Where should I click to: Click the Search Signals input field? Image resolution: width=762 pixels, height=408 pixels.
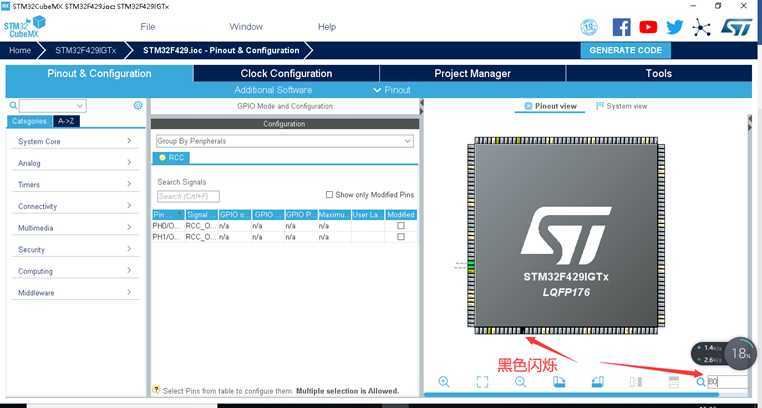(x=189, y=196)
